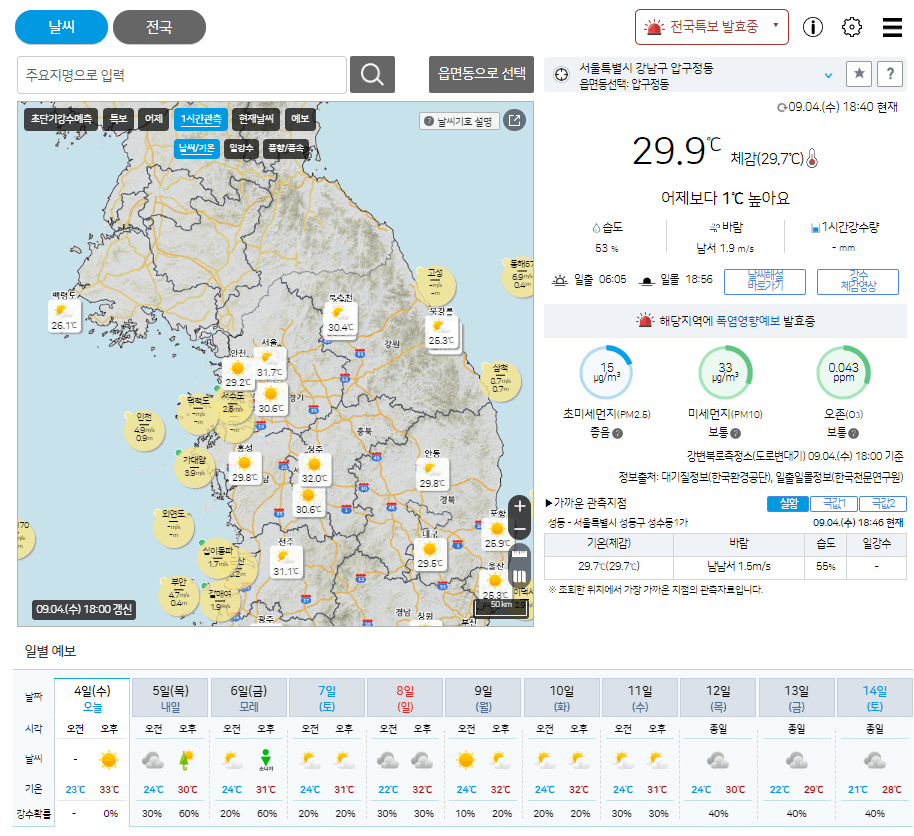The image size is (914, 836).
Task: Click the help question mark icon
Action: tap(889, 74)
